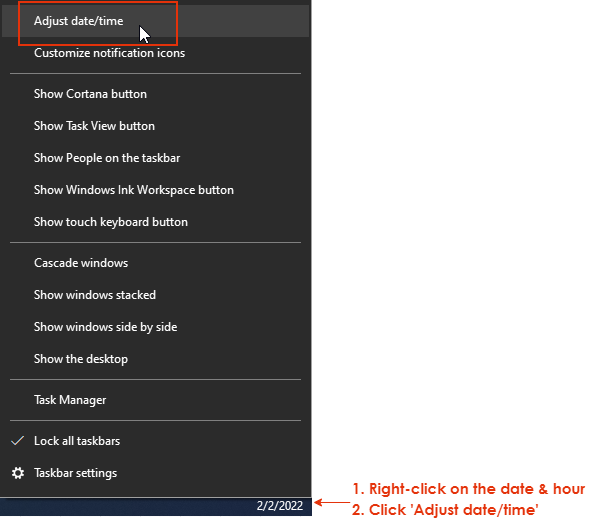Screen dimensions: 591x520
Task: Toggle Show People on the taskbar
Action: pos(155,158)
